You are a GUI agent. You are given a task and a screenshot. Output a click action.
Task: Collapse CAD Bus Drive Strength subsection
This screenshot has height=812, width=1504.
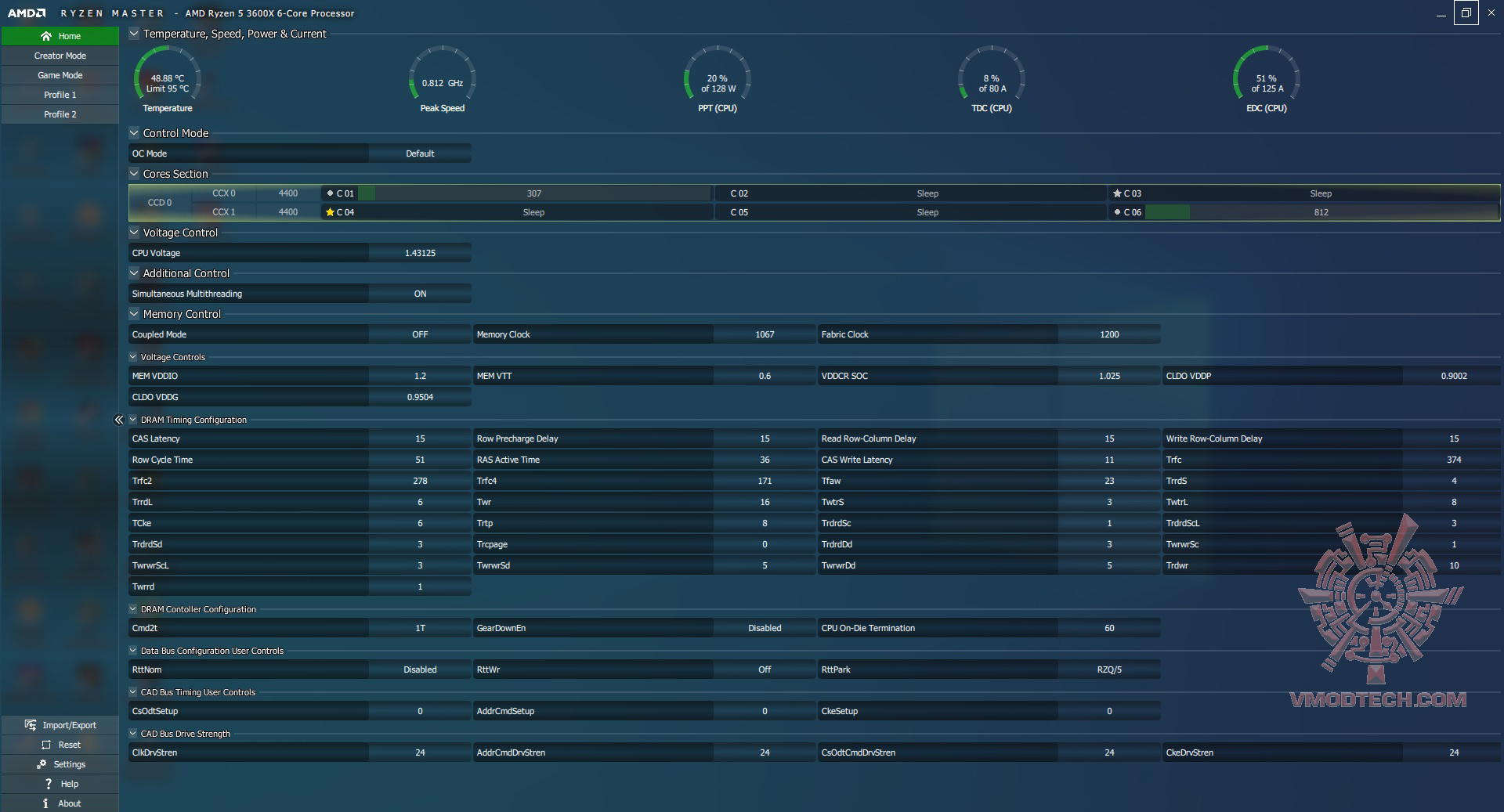[x=133, y=734]
